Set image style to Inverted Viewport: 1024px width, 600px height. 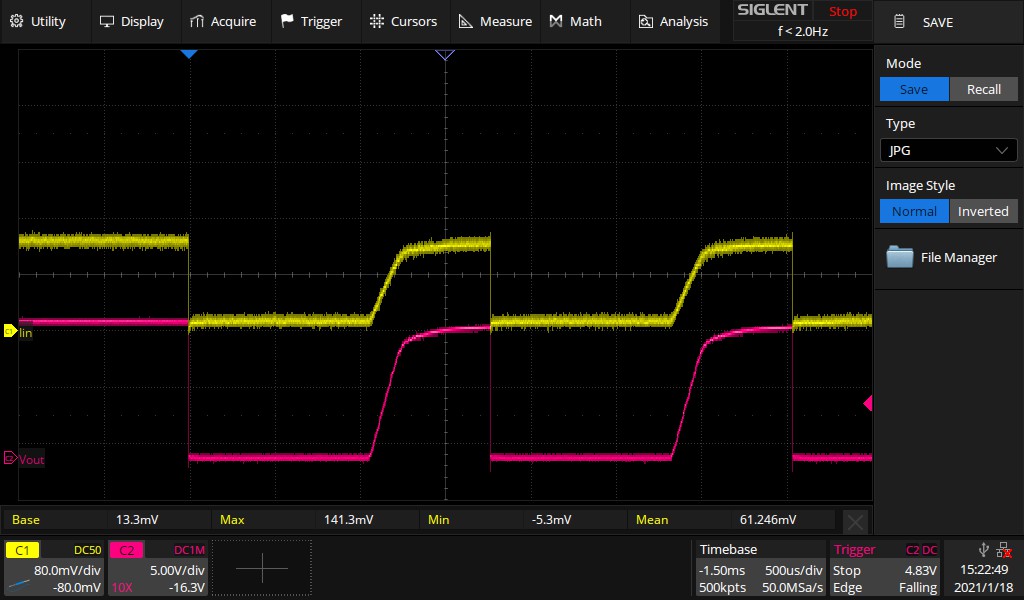pyautogui.click(x=984, y=212)
